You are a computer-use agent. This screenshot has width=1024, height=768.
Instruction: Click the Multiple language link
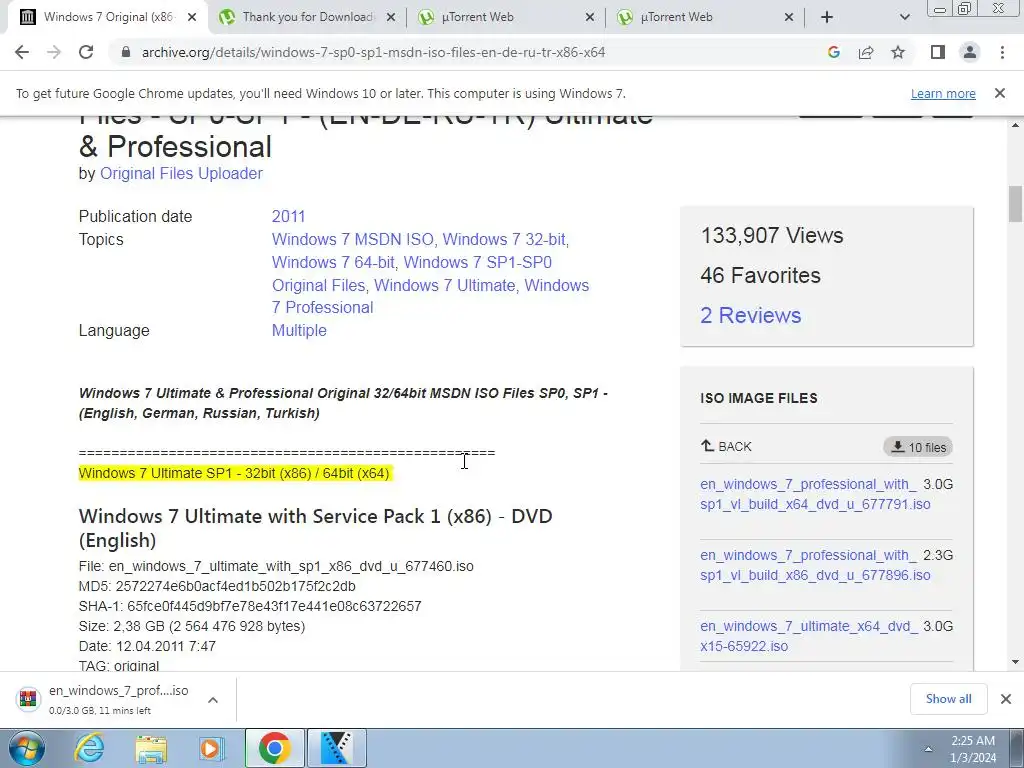pyautogui.click(x=299, y=330)
